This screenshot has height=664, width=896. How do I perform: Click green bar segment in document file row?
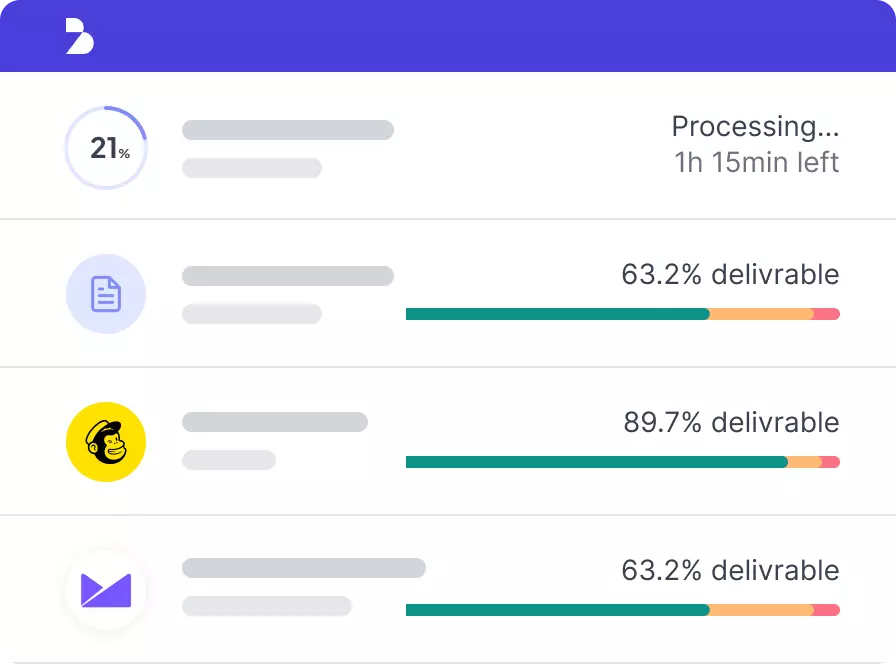tap(557, 314)
